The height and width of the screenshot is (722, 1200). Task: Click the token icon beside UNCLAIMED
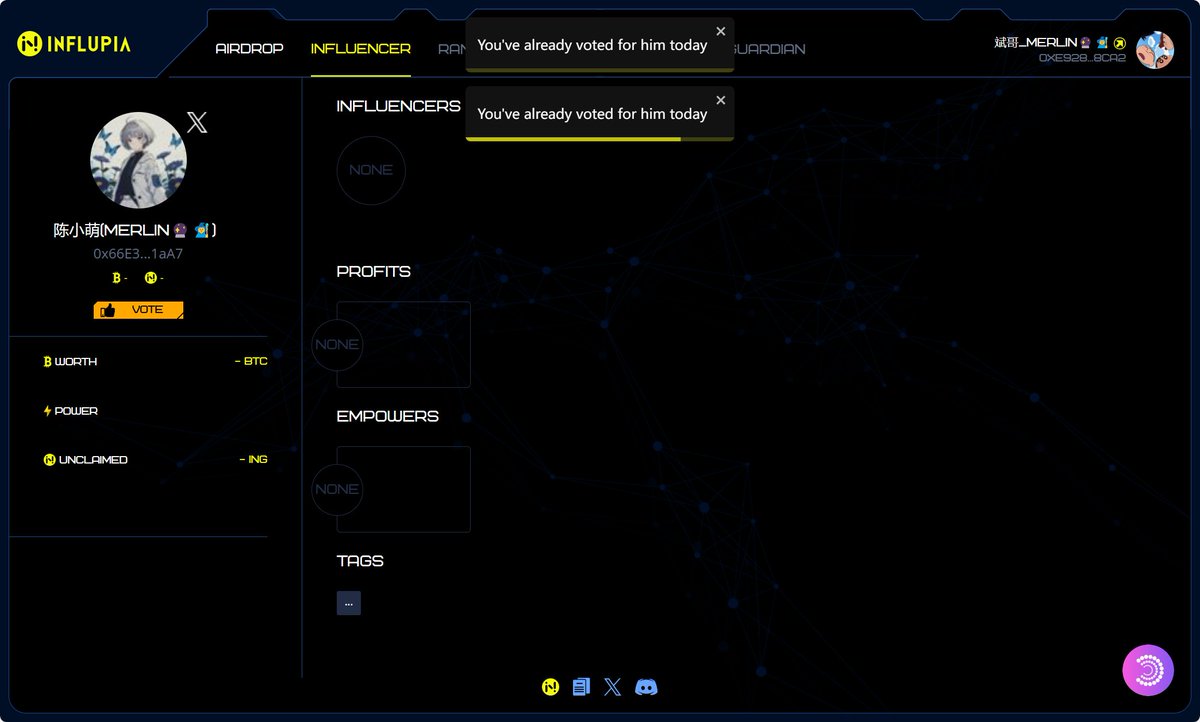(49, 460)
